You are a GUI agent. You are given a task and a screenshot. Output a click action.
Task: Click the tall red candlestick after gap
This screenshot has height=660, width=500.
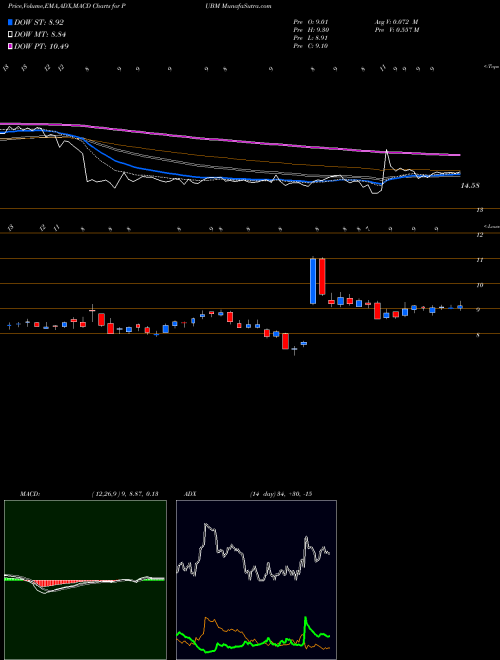point(322,276)
